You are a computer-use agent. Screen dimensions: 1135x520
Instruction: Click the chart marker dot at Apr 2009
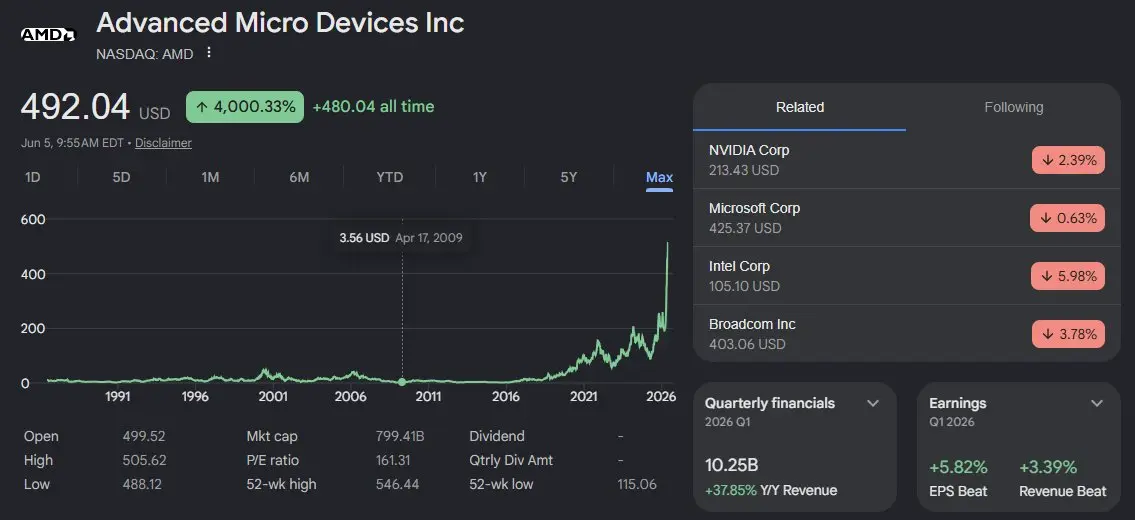pyautogui.click(x=402, y=382)
